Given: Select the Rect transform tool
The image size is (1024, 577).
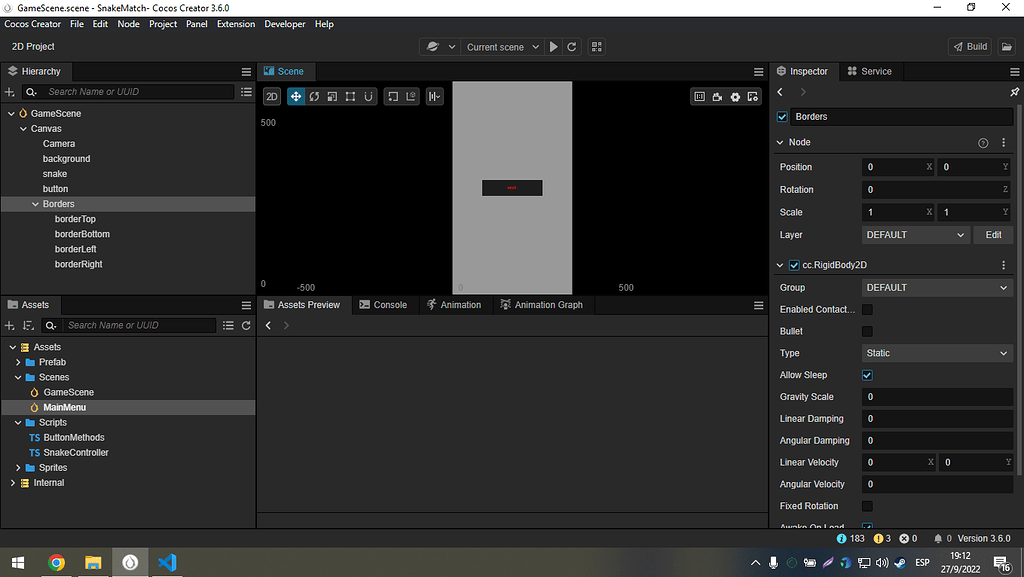Looking at the screenshot, I should point(351,97).
